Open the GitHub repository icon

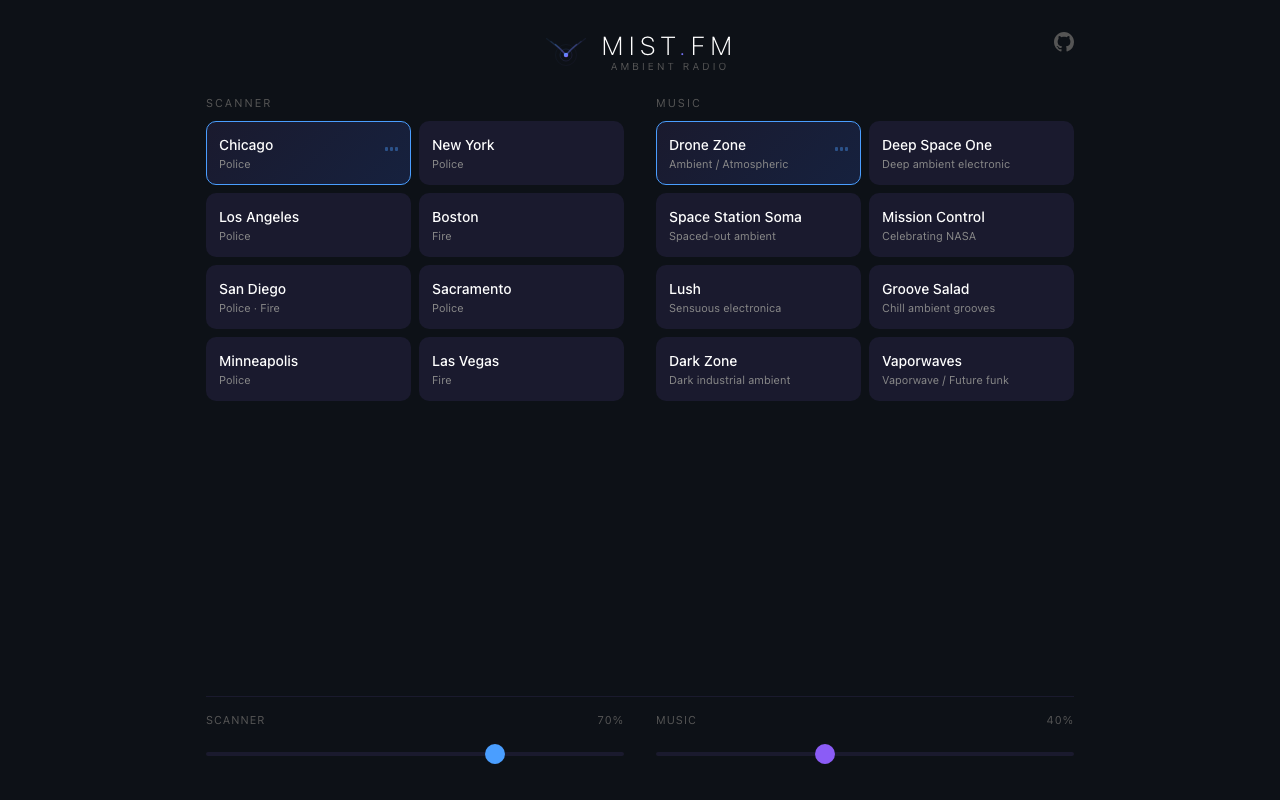tap(1063, 42)
